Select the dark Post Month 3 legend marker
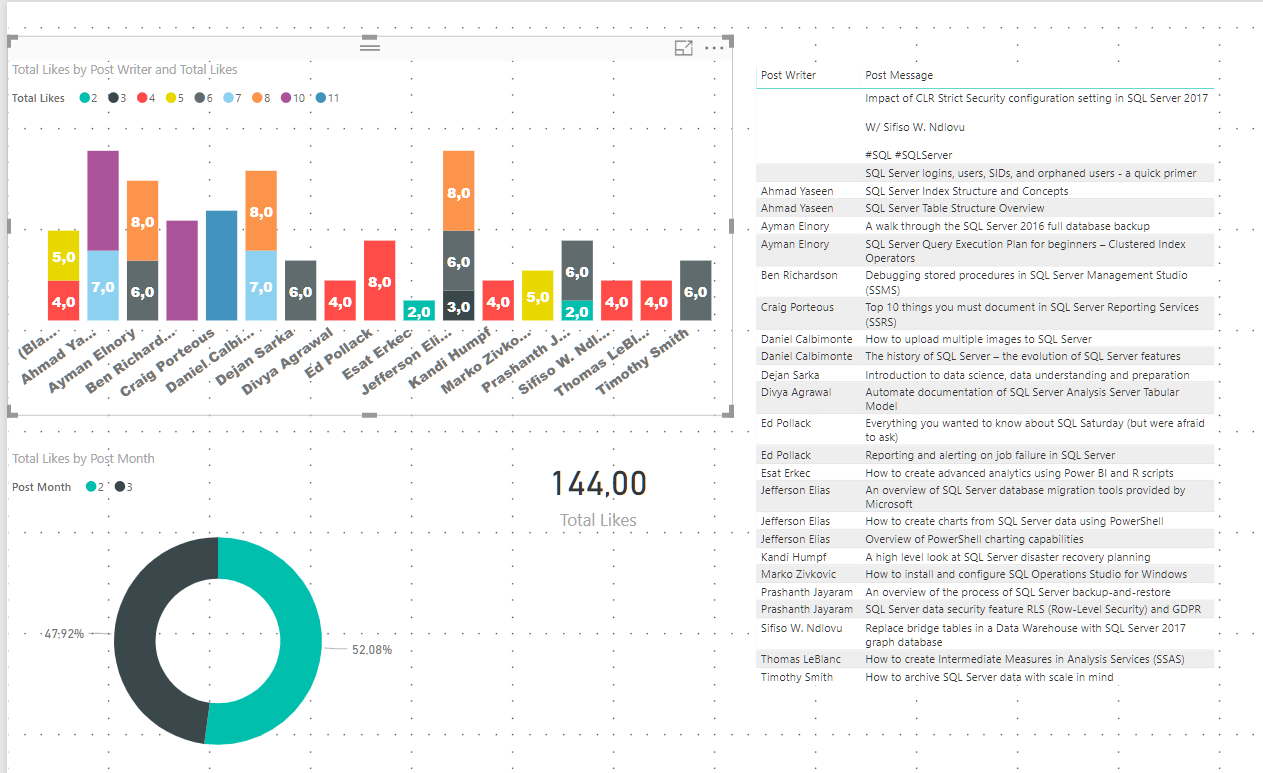The width and height of the screenshot is (1263, 773). click(x=120, y=487)
